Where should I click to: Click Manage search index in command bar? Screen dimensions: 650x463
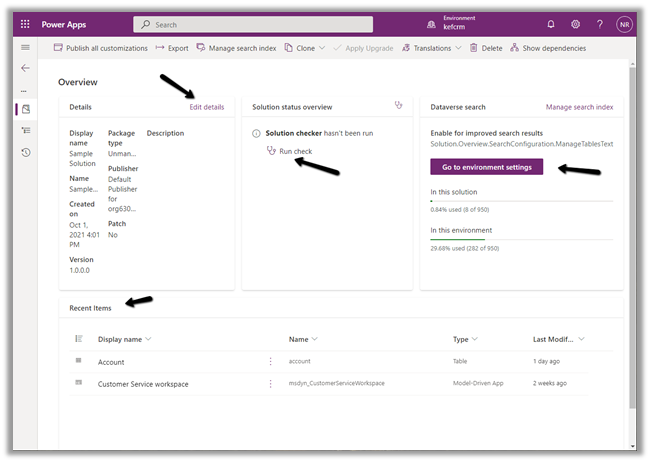[236, 48]
